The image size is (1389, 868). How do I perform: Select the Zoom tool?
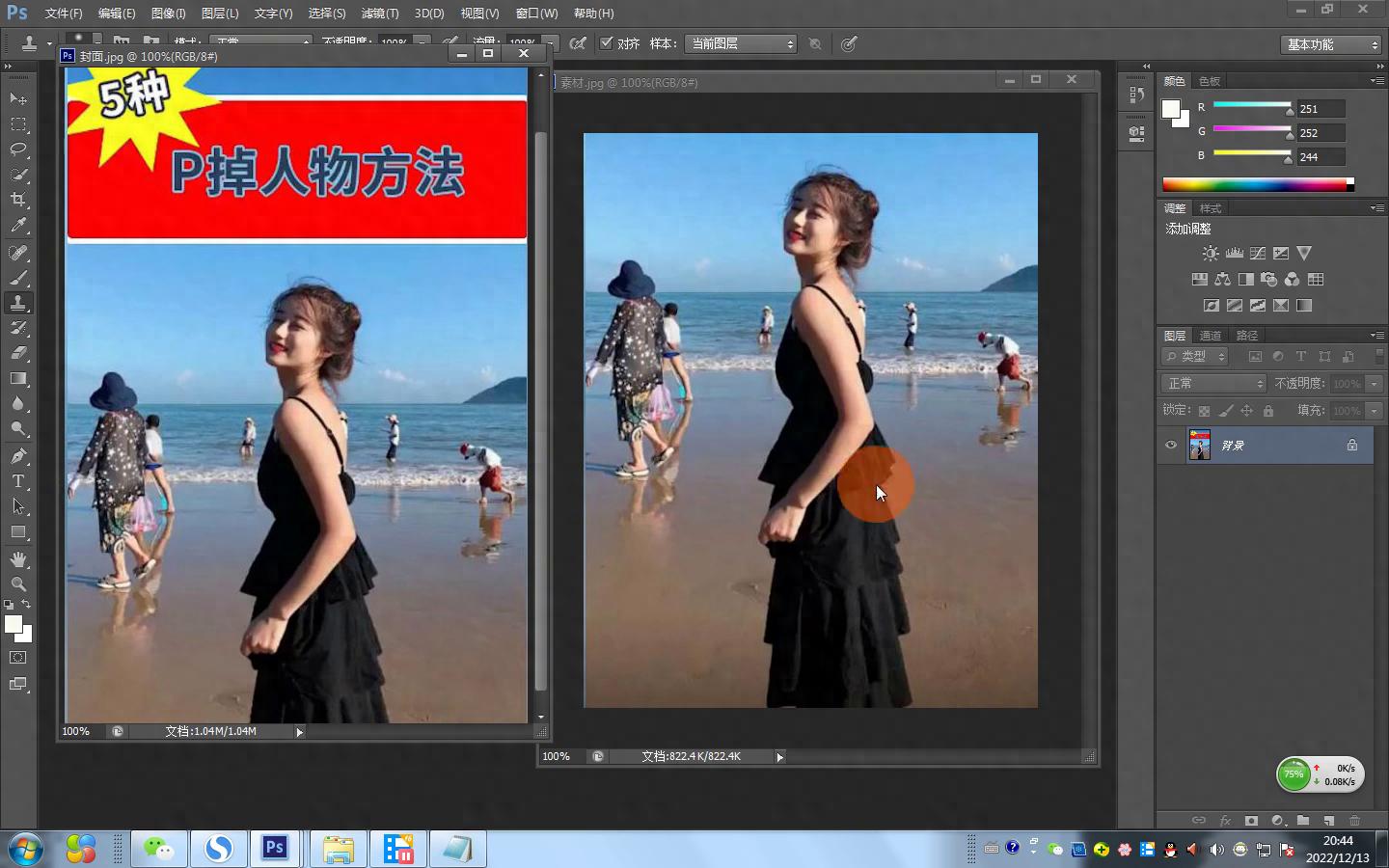tap(18, 584)
